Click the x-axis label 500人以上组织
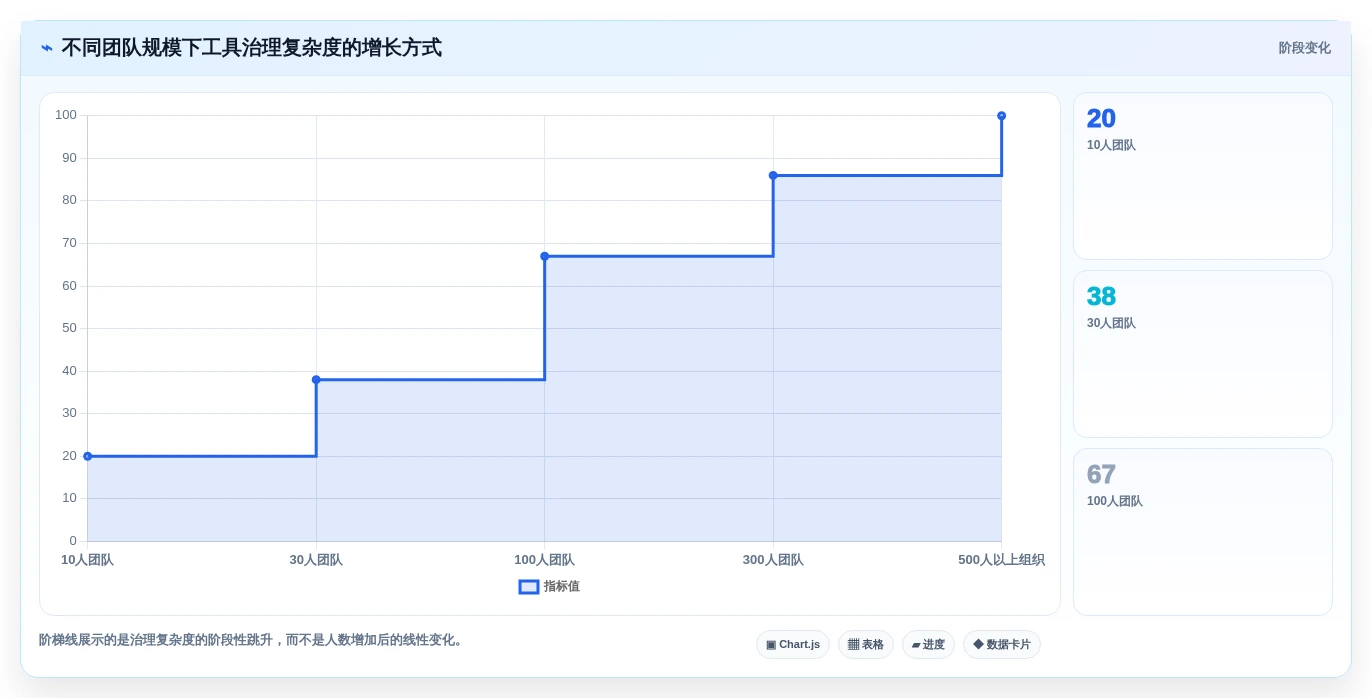 coord(1001,560)
